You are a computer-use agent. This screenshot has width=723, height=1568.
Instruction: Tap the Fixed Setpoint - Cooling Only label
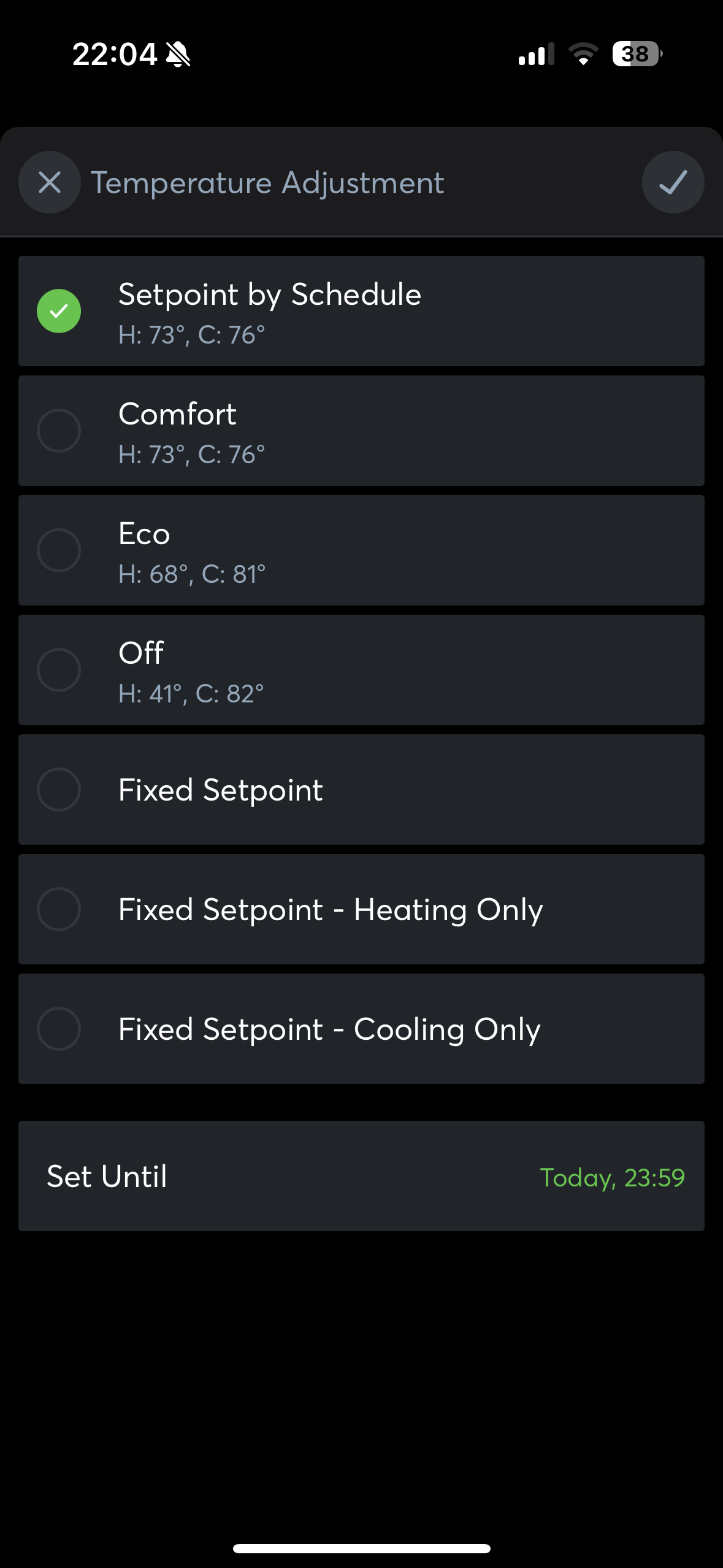(329, 1029)
